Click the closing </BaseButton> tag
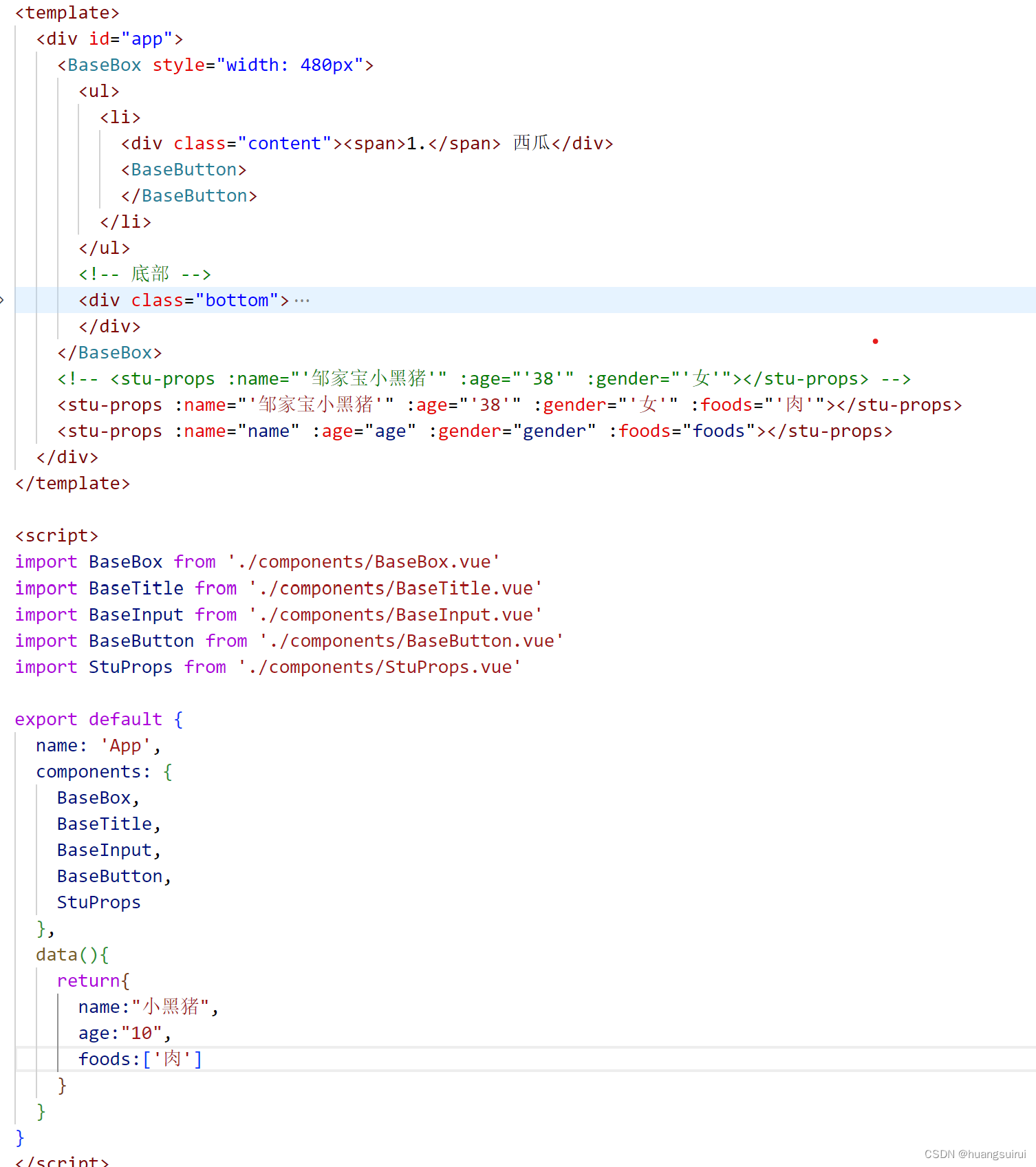Screen dimensions: 1036x1167 point(189,196)
